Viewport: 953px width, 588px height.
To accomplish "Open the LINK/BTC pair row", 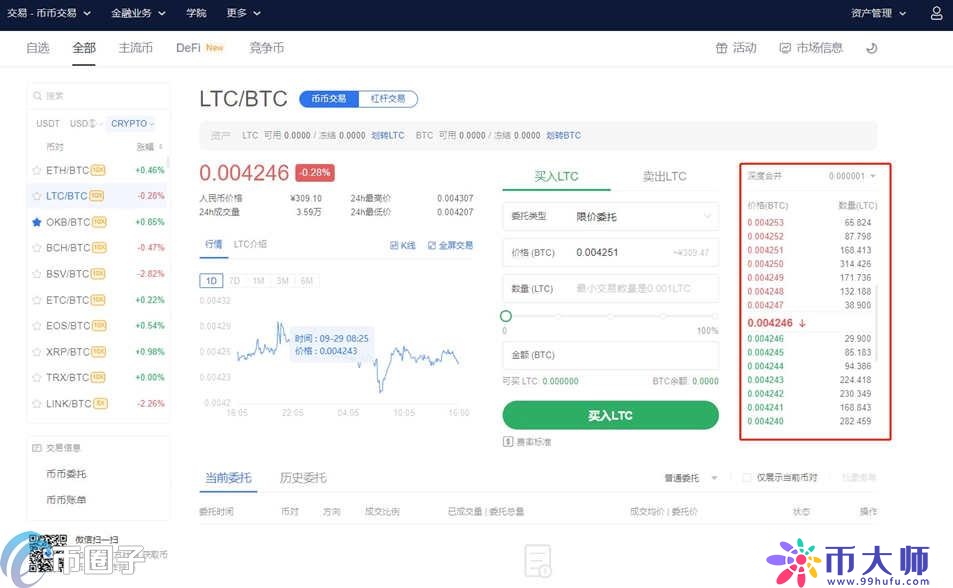I will [x=98, y=403].
